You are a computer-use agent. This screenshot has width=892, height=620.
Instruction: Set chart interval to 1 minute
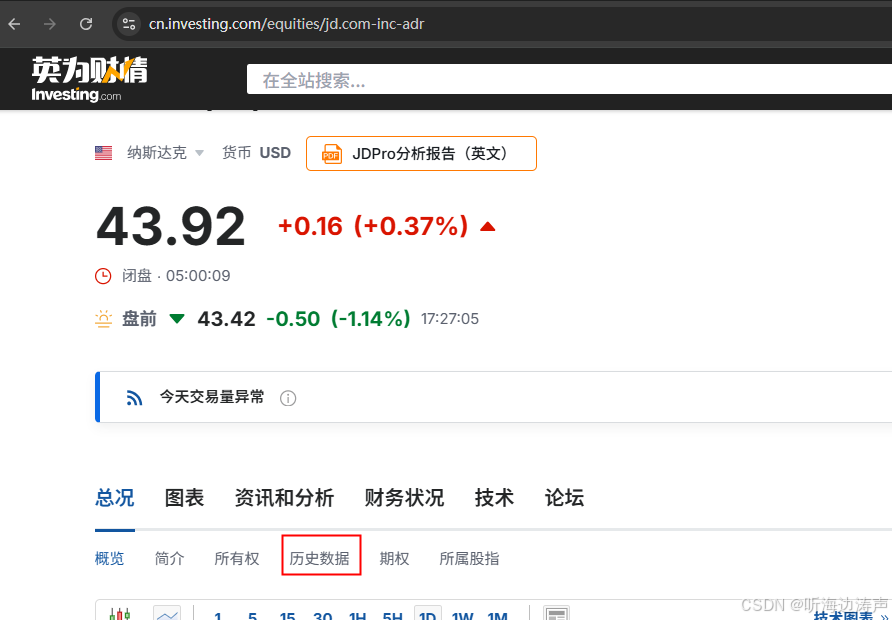click(x=218, y=616)
